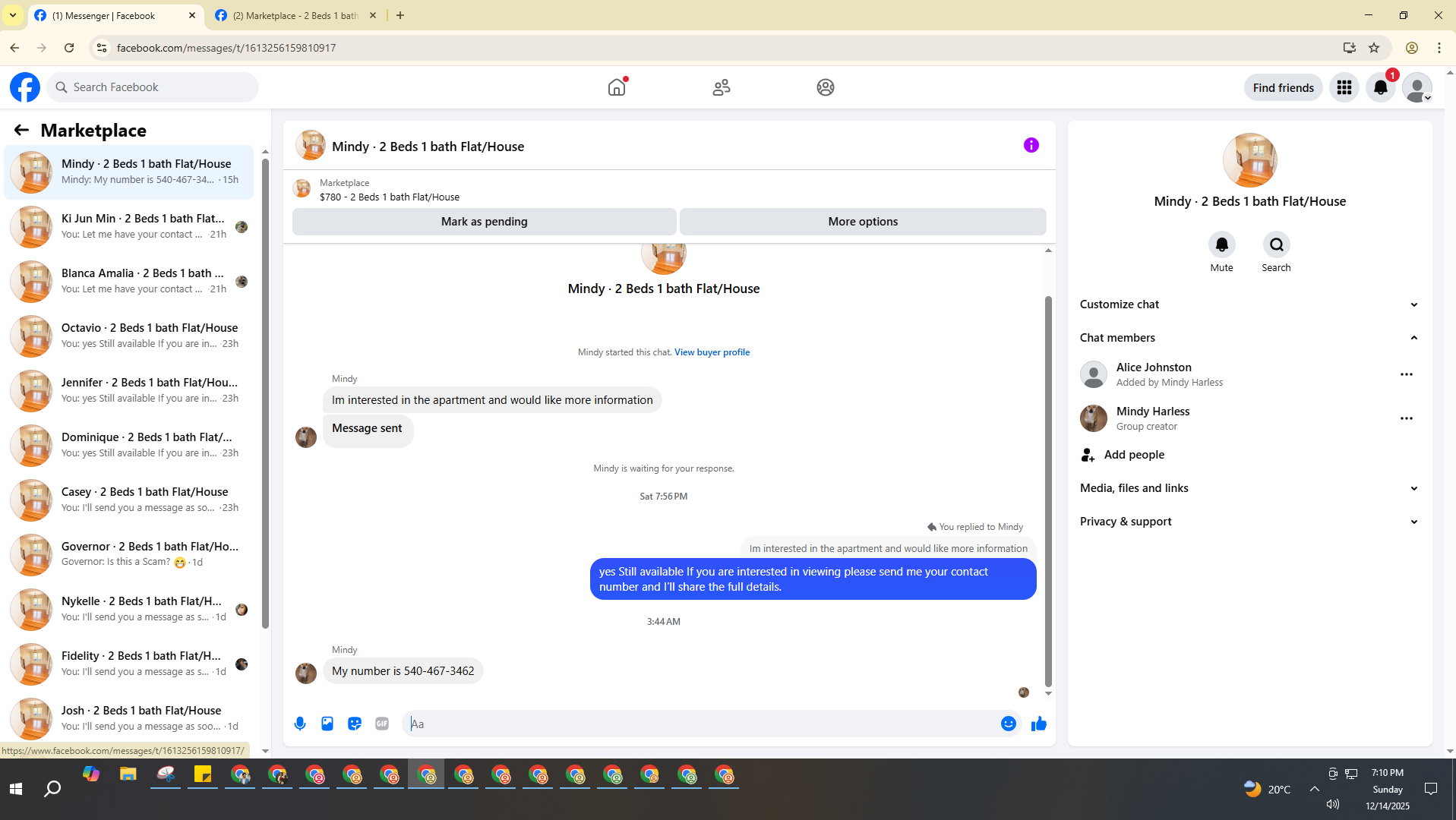Click the browser address bar URL
The height and width of the screenshot is (820, 1456).
(x=226, y=48)
